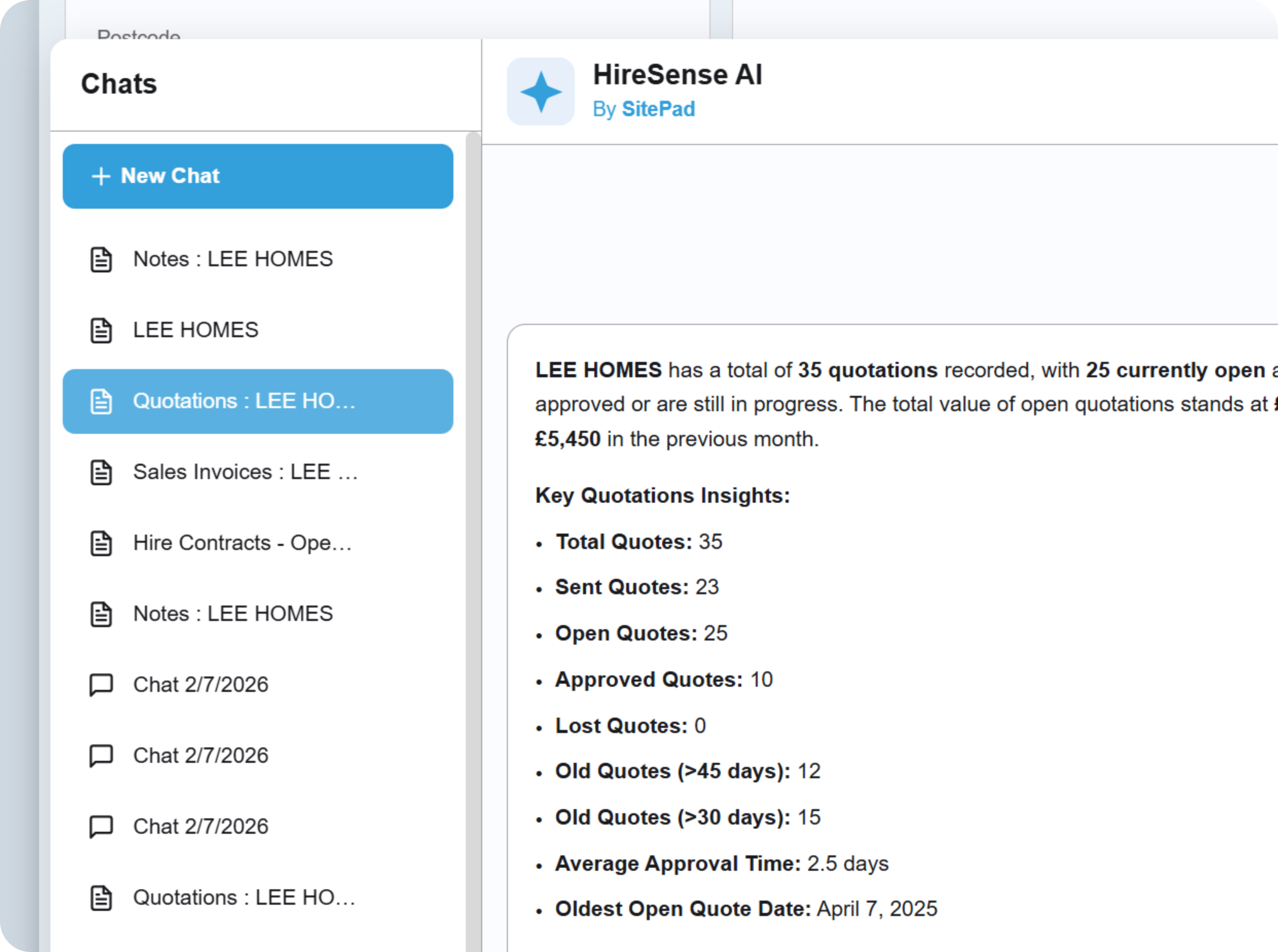Open the SitePad link

point(658,109)
